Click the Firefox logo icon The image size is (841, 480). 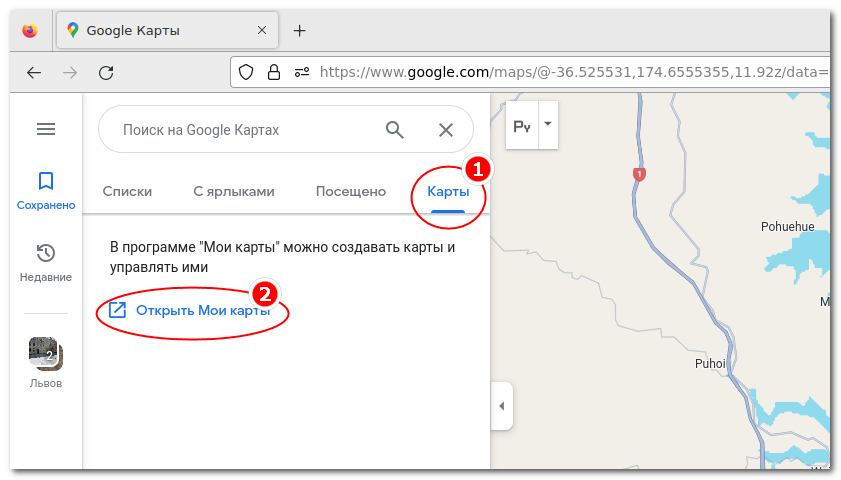coord(30,30)
